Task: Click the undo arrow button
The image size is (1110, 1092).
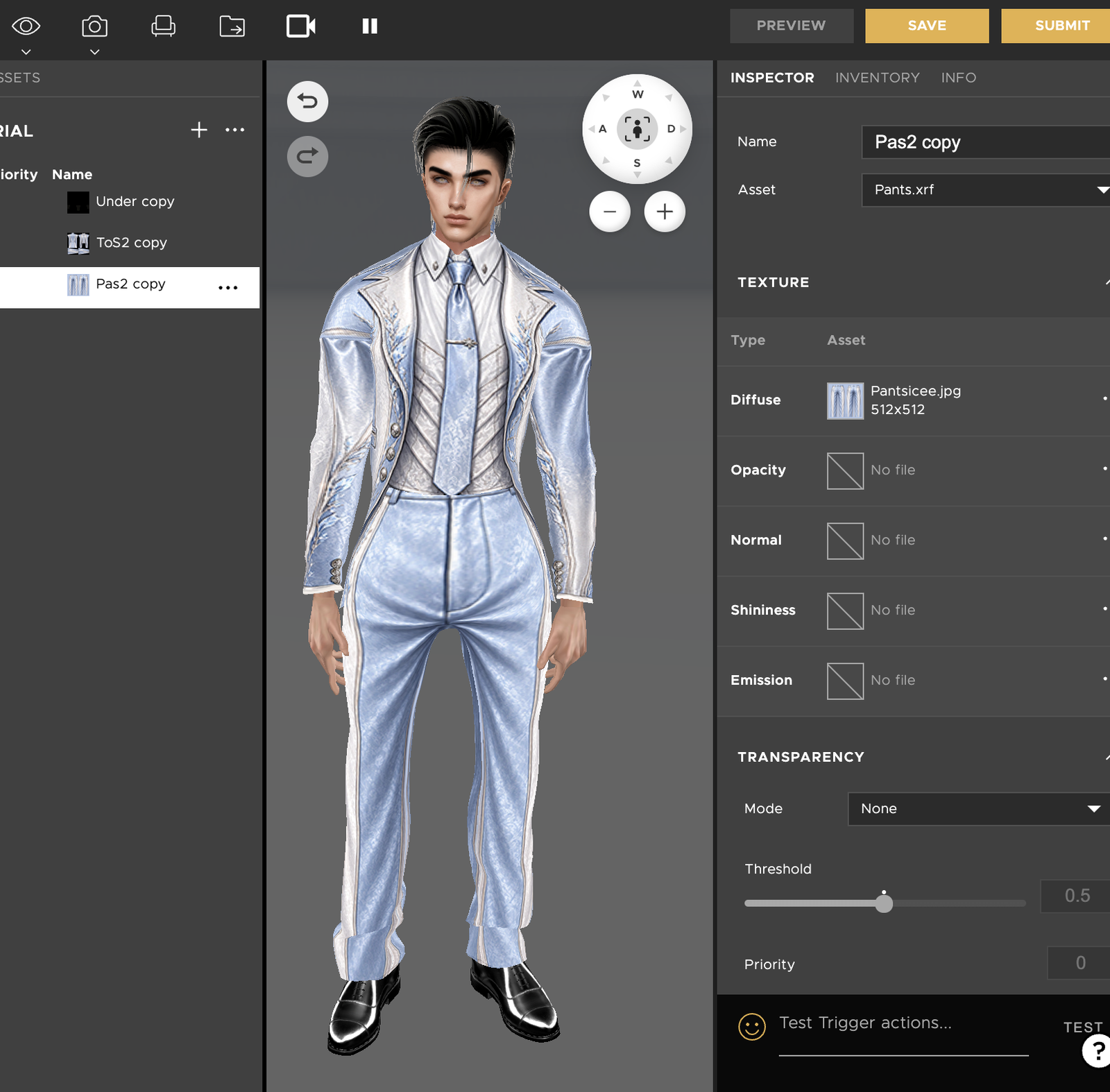Action: pyautogui.click(x=307, y=101)
